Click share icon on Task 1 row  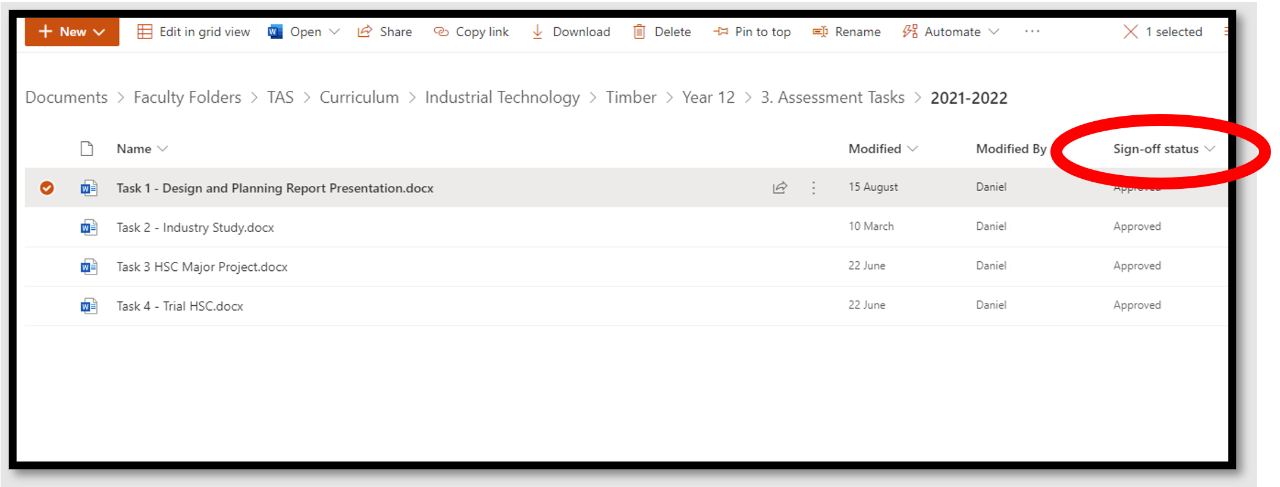point(780,187)
